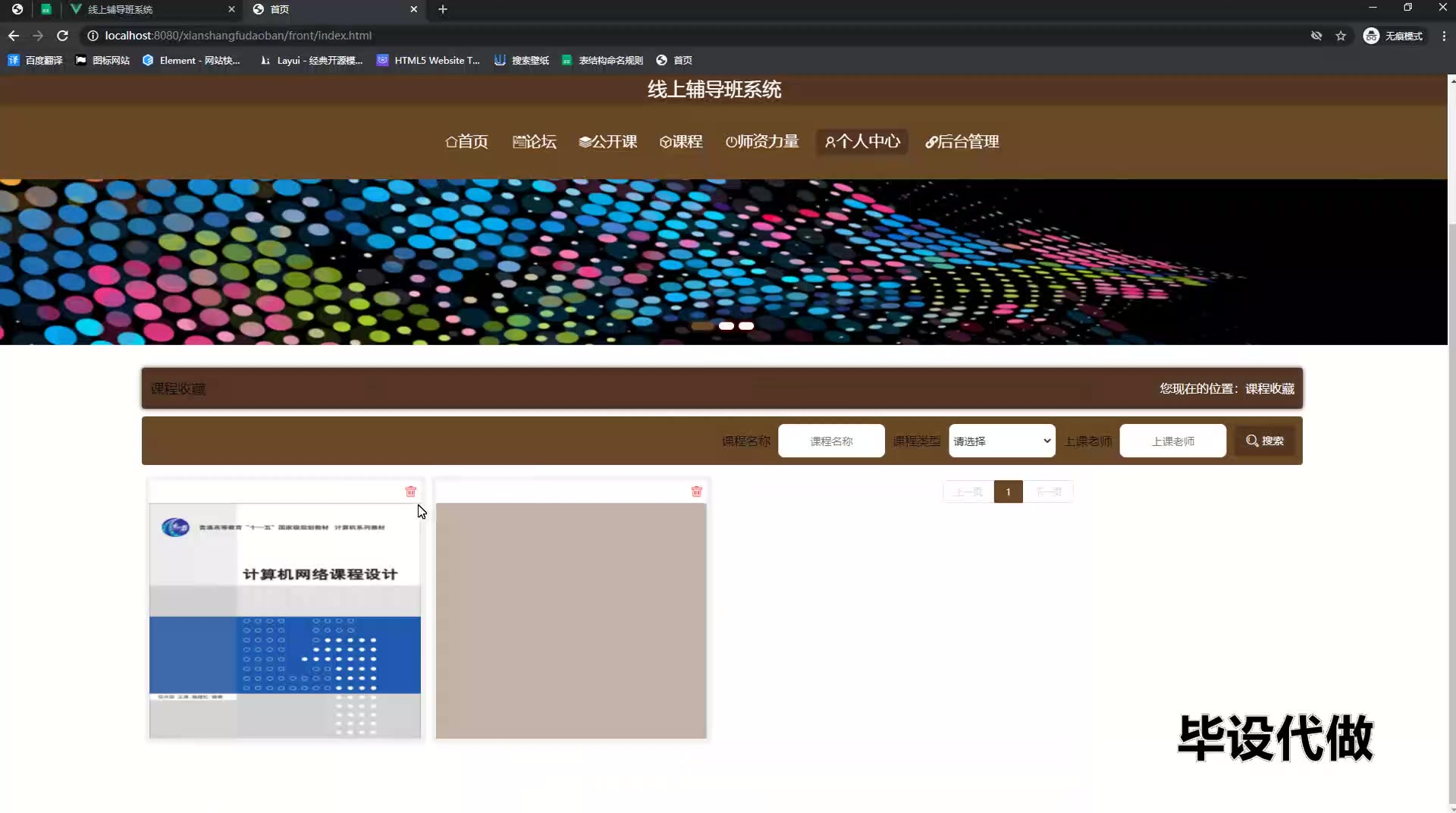Open the 图标网站 bookmark
The height and width of the screenshot is (813, 1456).
pyautogui.click(x=102, y=61)
